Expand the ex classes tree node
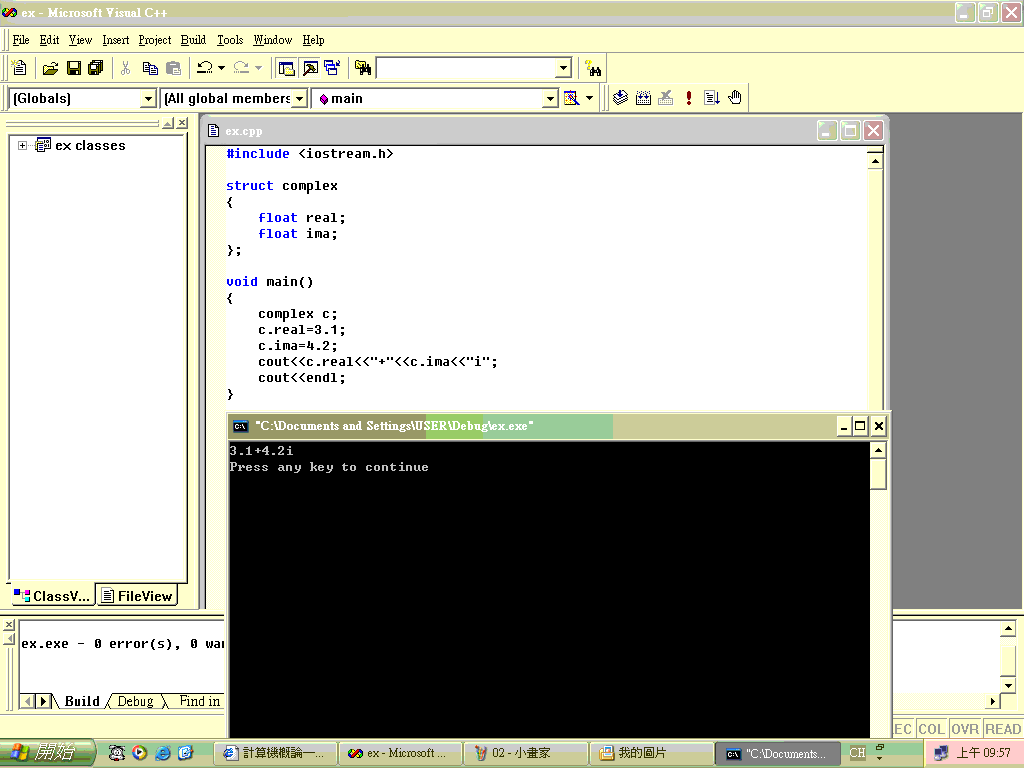The image size is (1024, 768). (23, 146)
